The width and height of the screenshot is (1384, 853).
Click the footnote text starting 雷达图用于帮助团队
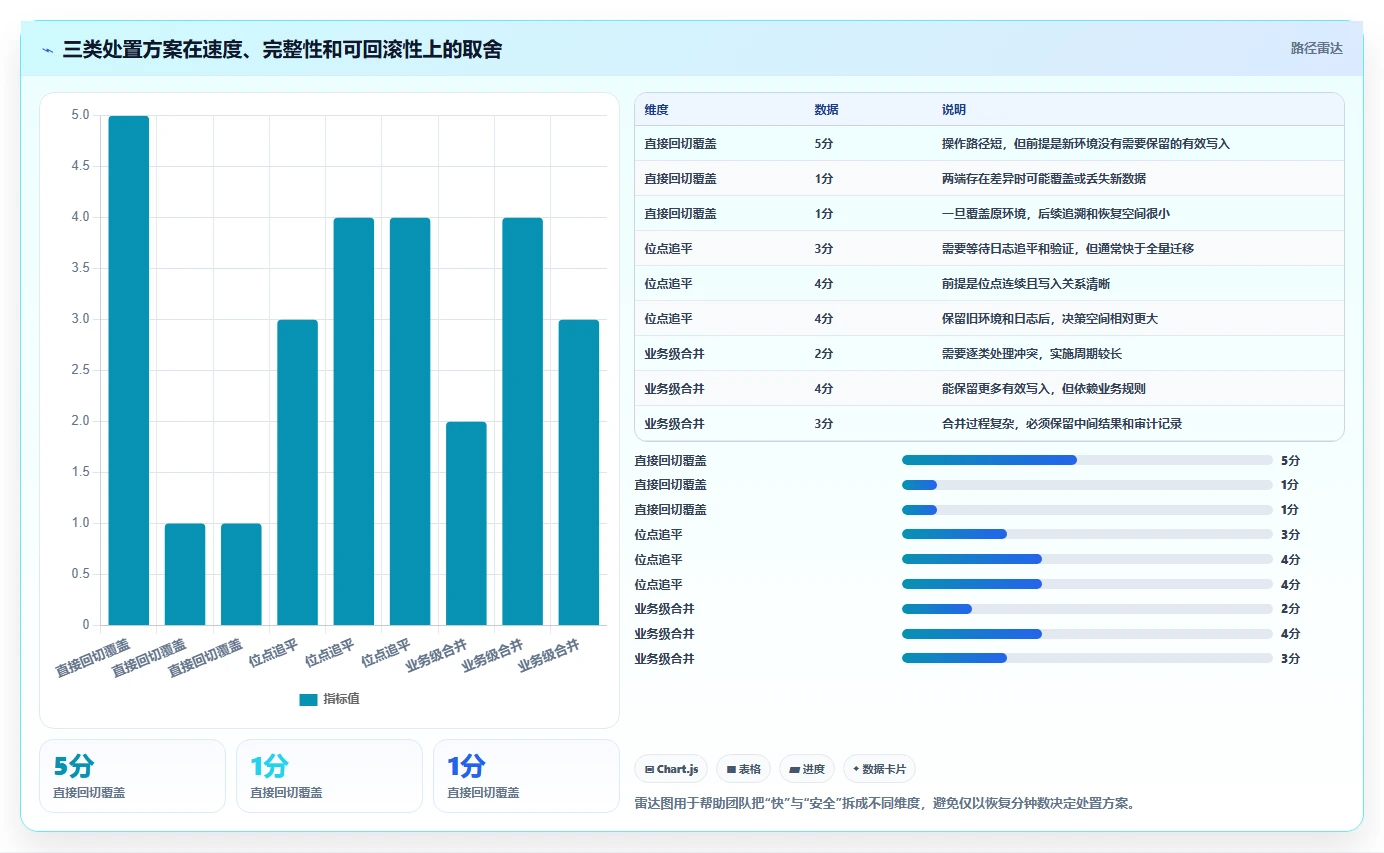pyautogui.click(x=884, y=803)
